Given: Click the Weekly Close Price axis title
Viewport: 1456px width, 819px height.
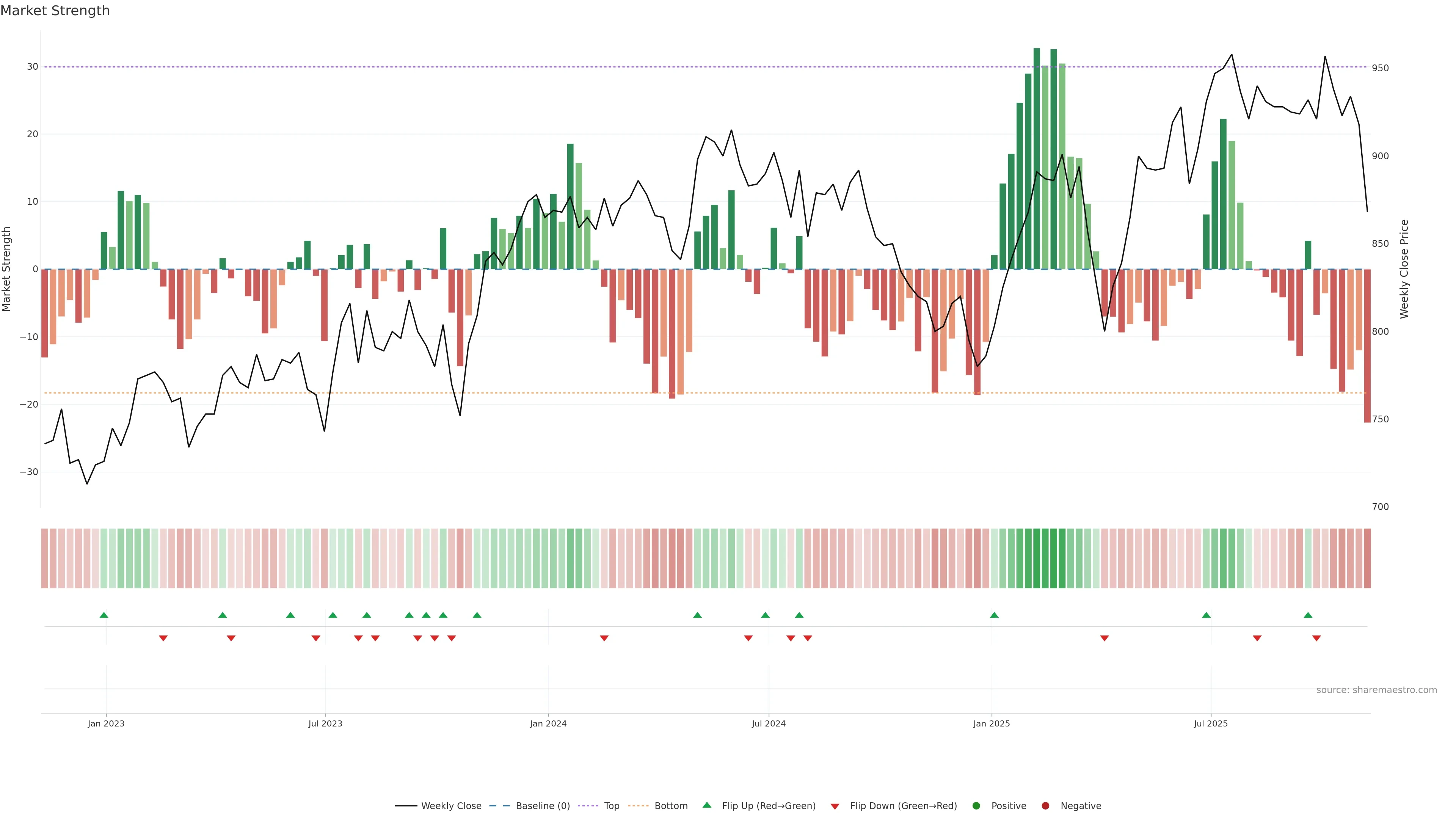Looking at the screenshot, I should tap(1404, 269).
